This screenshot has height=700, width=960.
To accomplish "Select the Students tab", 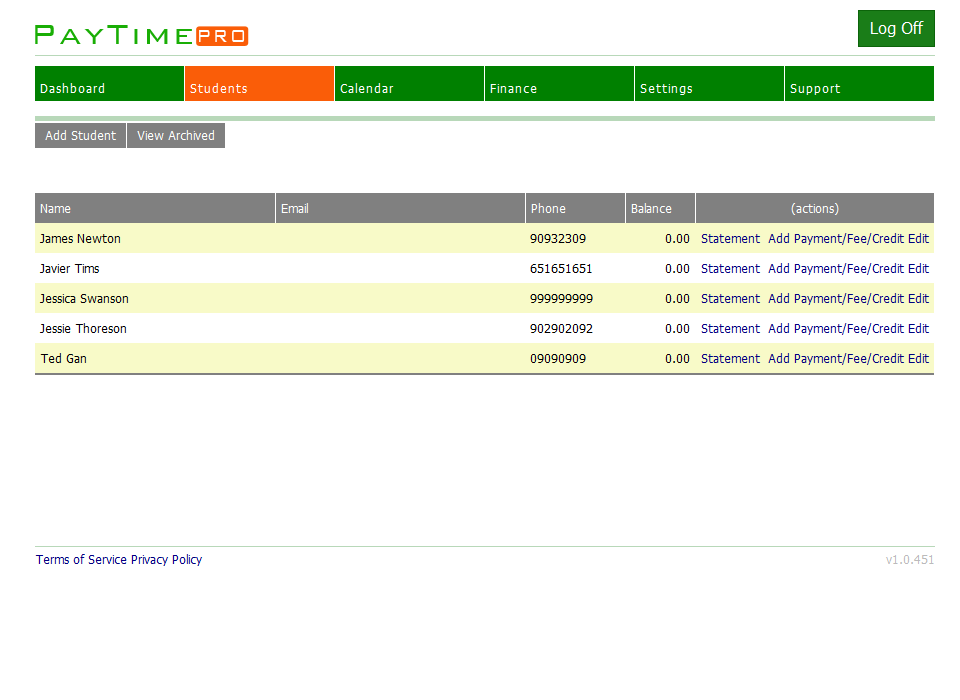I will (x=260, y=83).
